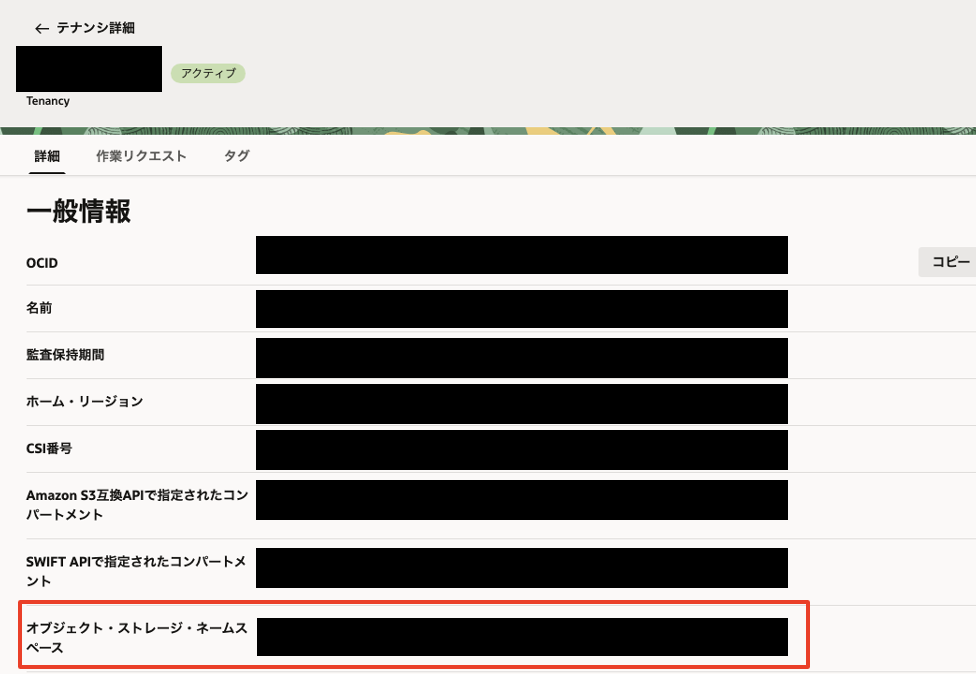Select the ホーム・リージョン field value

[x=521, y=403]
